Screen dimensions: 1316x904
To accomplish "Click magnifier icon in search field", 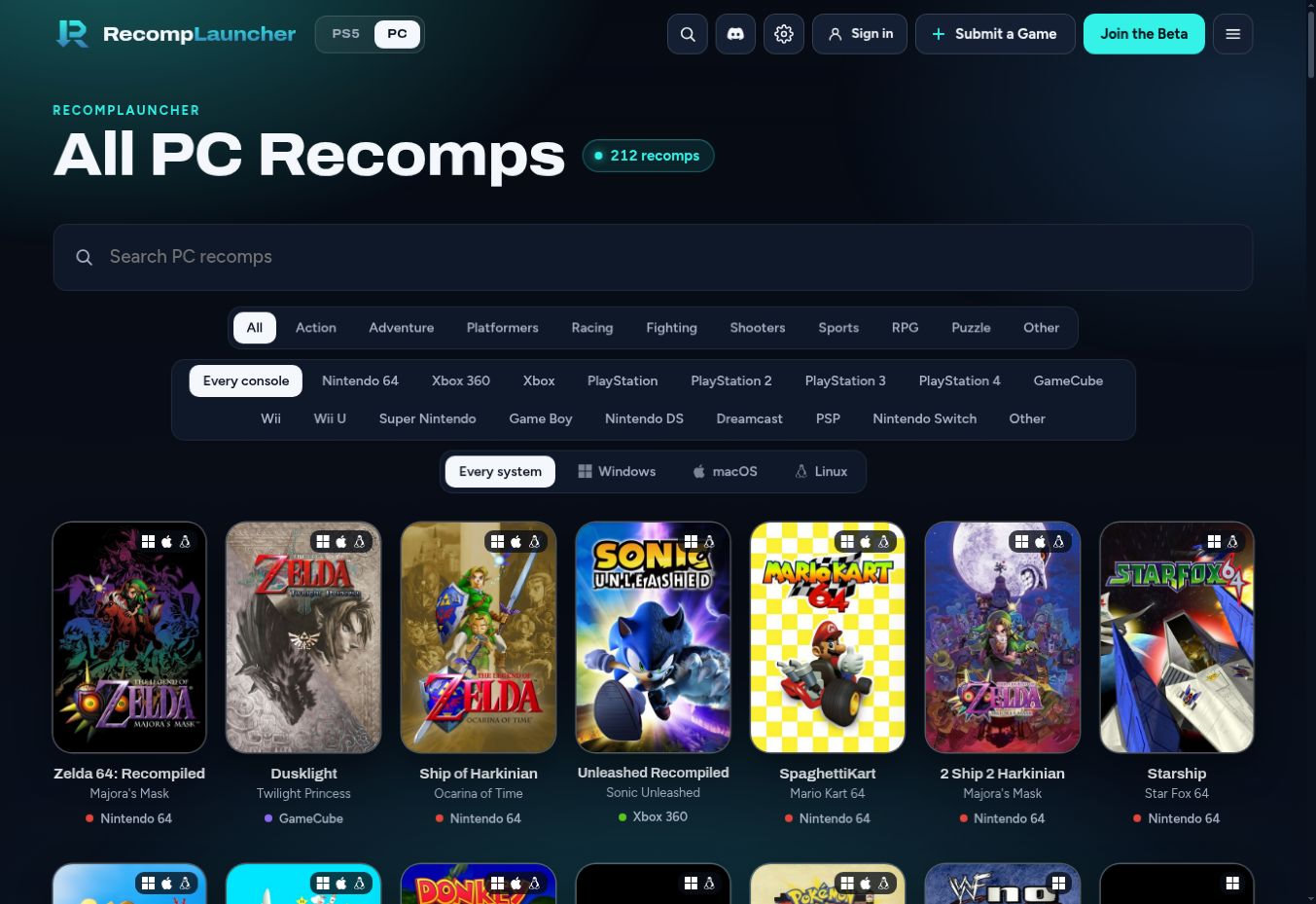I will (x=85, y=257).
